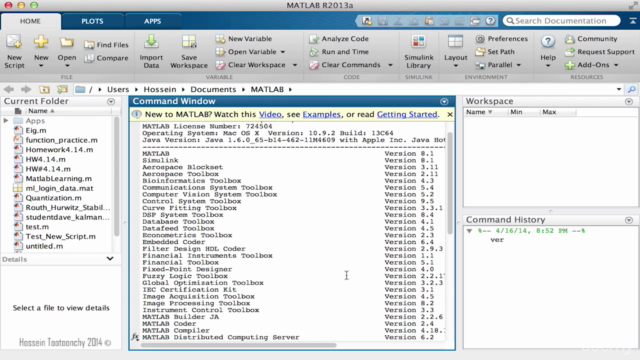Image resolution: width=640 pixels, height=360 pixels.
Task: Click New Variable
Action: pos(244,39)
